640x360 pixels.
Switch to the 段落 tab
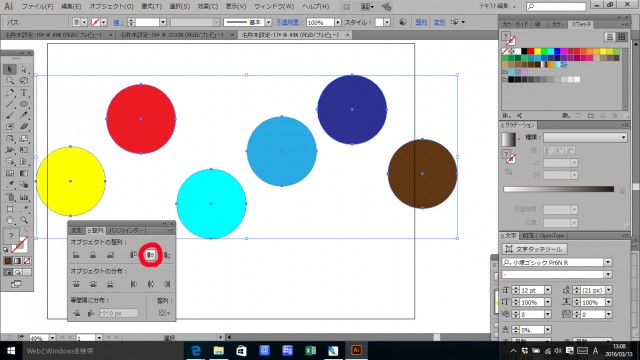[528, 236]
